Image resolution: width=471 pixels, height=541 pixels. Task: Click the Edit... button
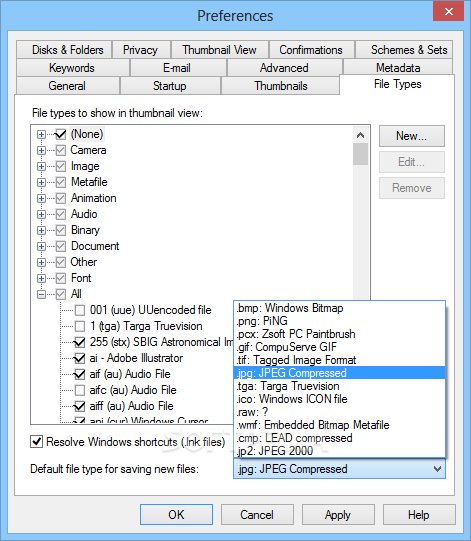pyautogui.click(x=412, y=162)
